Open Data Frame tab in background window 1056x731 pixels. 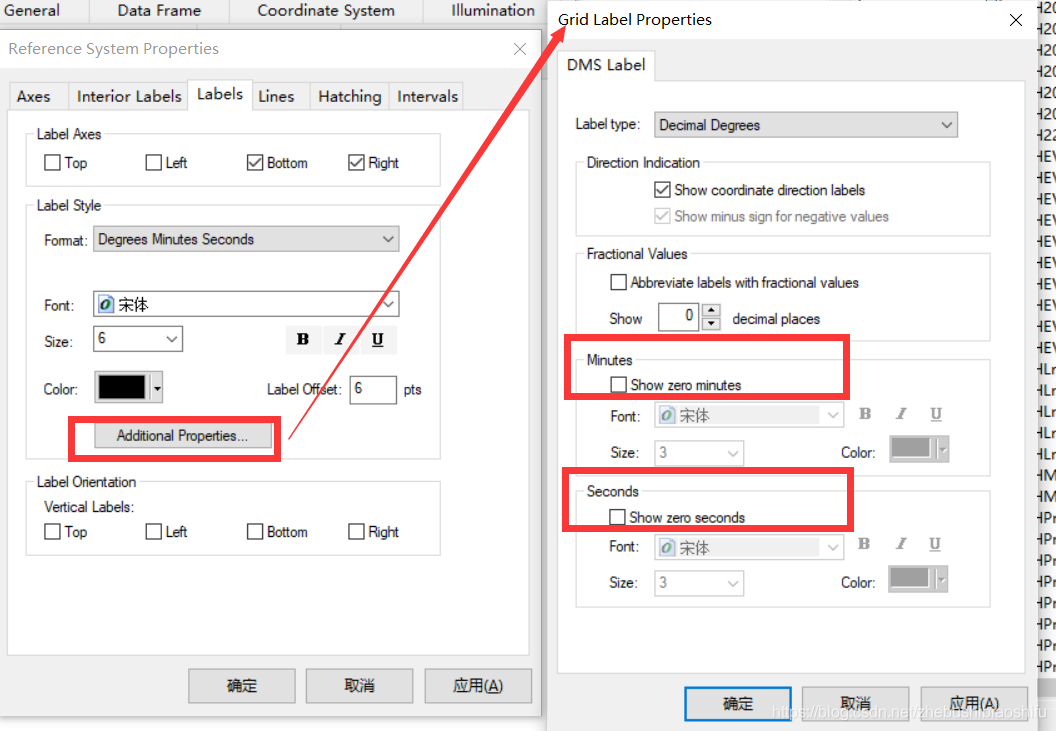[x=159, y=10]
